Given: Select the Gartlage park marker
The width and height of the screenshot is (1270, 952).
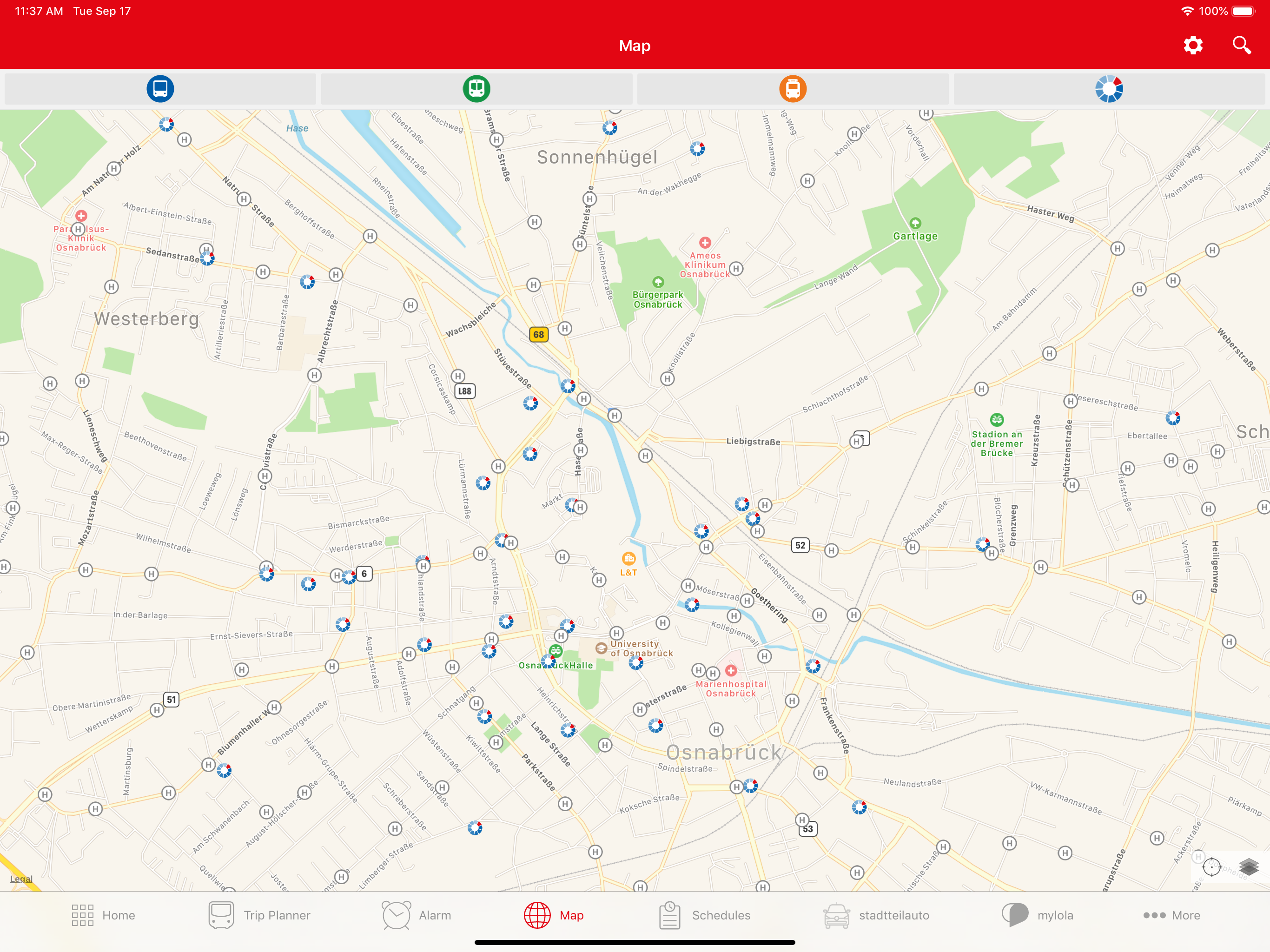Looking at the screenshot, I should click(x=915, y=223).
